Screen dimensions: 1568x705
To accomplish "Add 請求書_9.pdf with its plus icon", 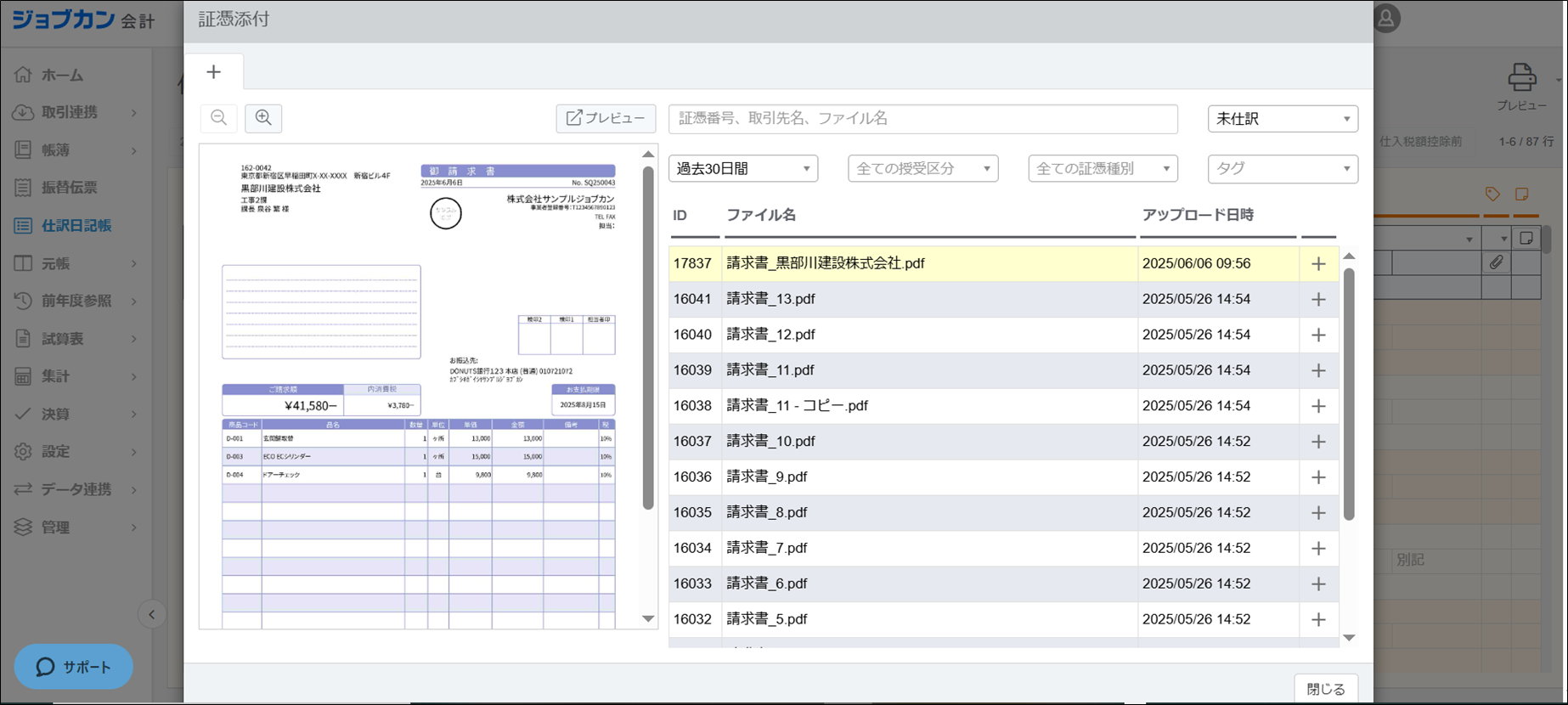I will click(x=1318, y=477).
